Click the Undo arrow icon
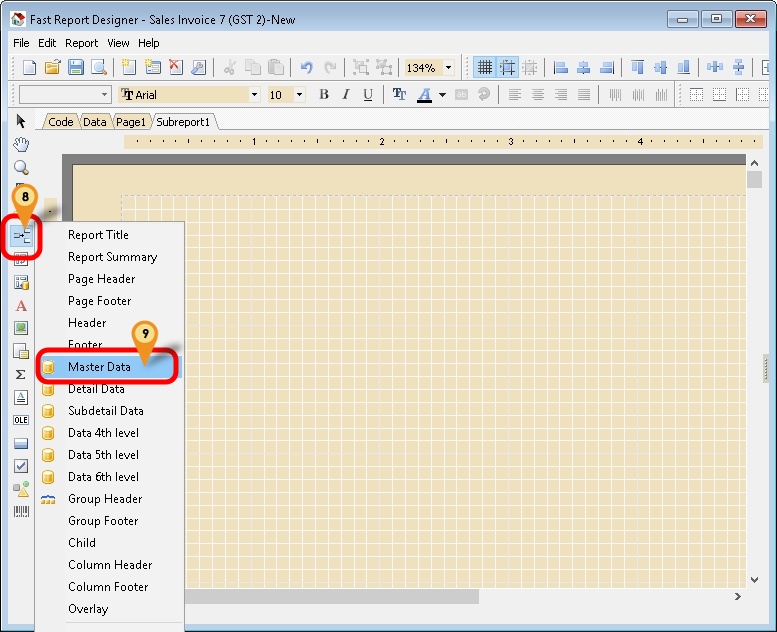The image size is (777, 632). pos(307,68)
